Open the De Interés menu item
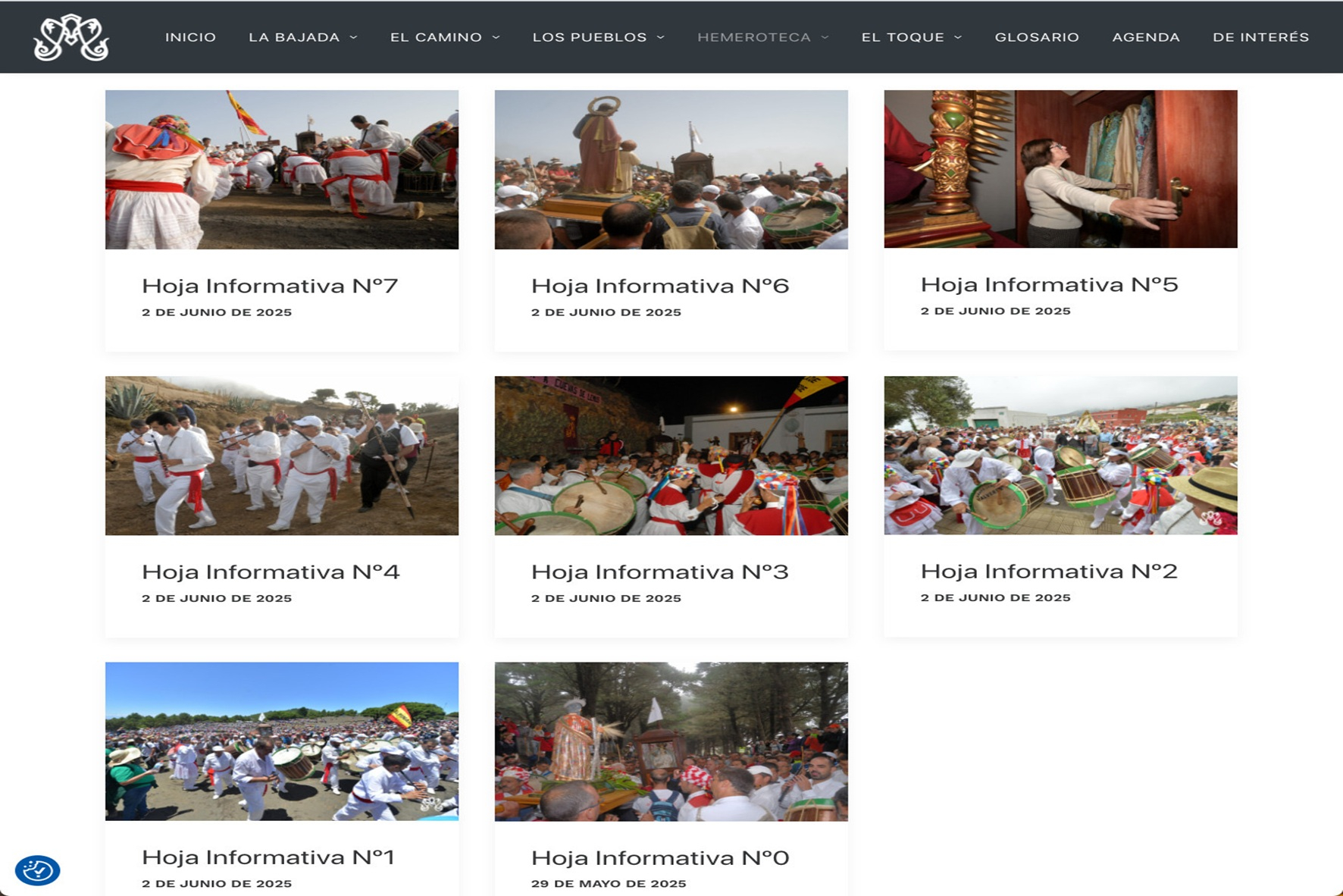The image size is (1343, 896). [x=1260, y=37]
